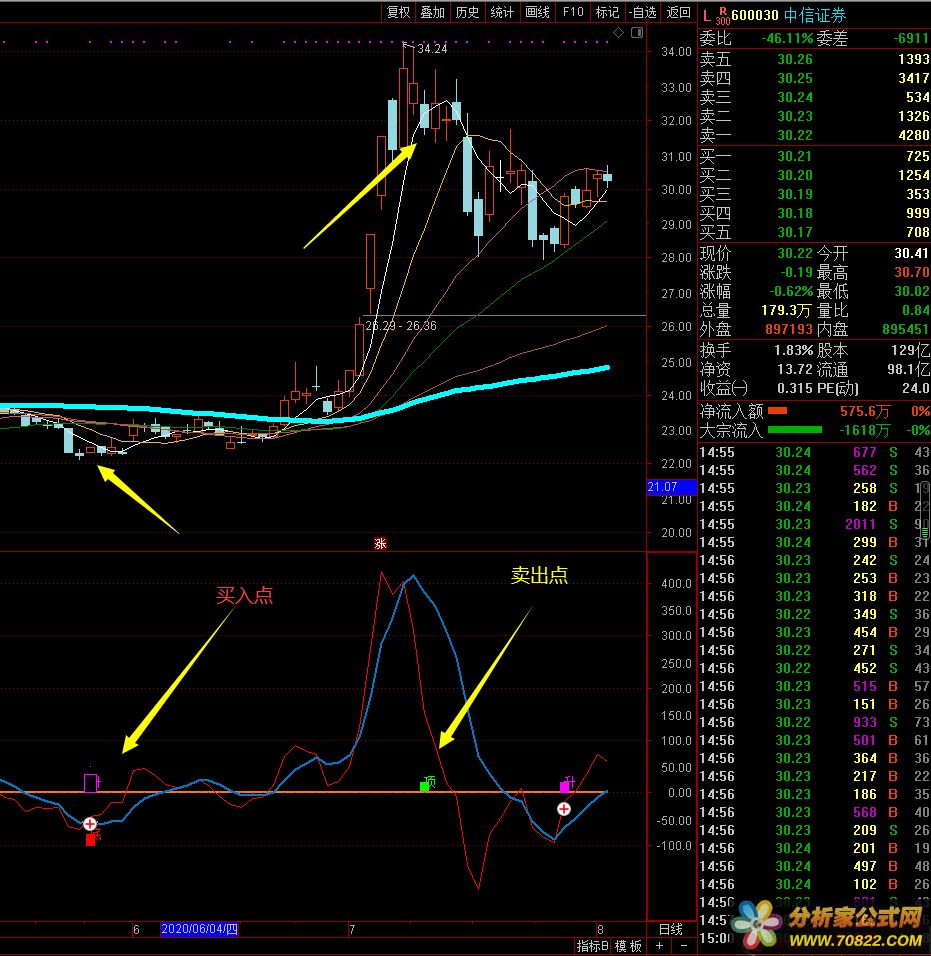
Task: Activate the 画线 drawing tools
Action: pos(538,12)
